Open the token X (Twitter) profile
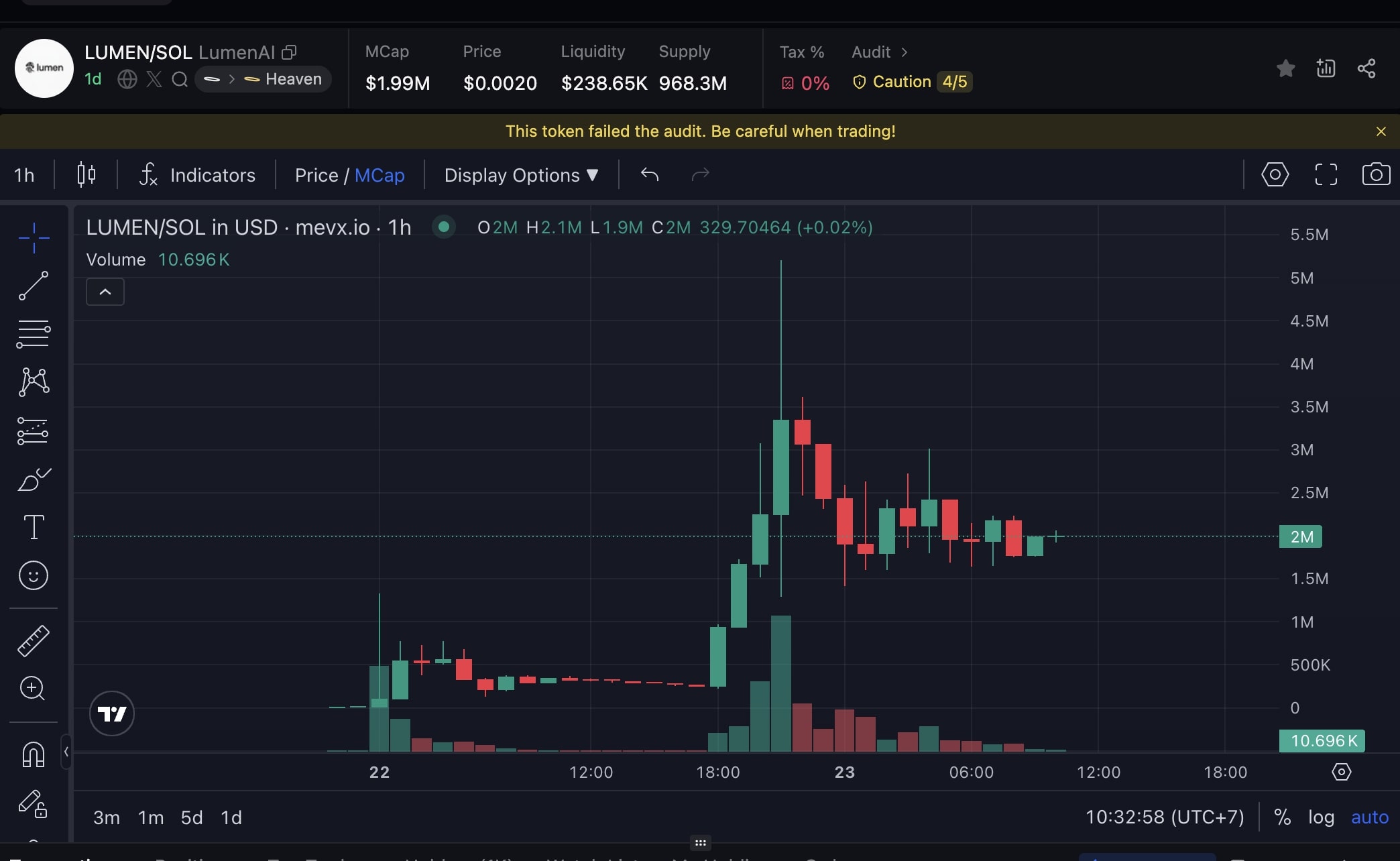The height and width of the screenshot is (861, 1400). coord(154,79)
